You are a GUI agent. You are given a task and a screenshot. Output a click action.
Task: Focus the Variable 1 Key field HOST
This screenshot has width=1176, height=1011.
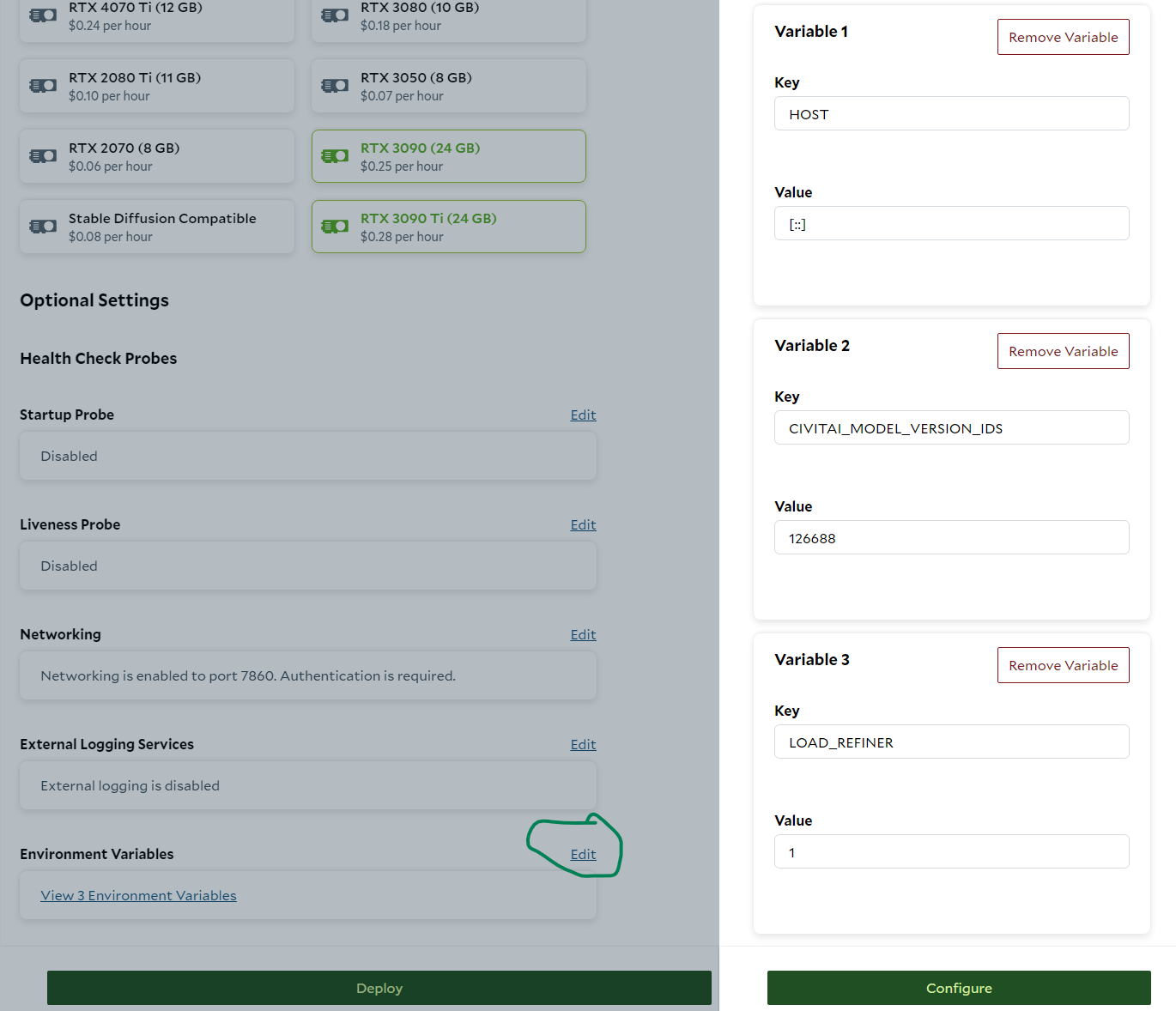951,113
